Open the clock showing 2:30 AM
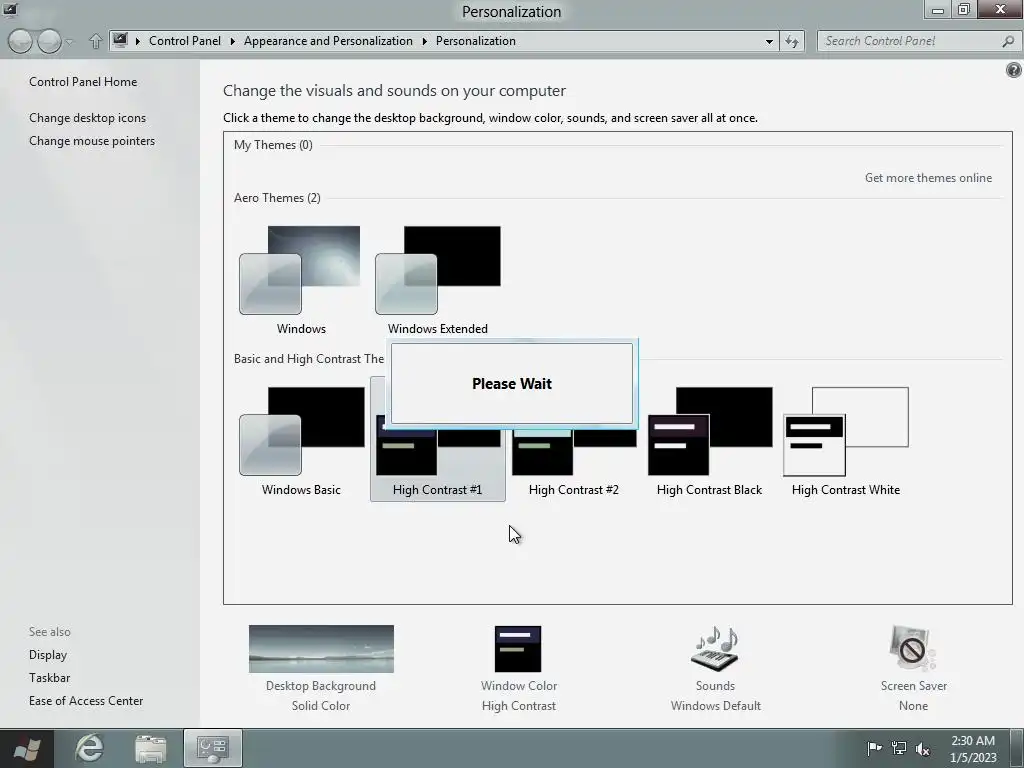This screenshot has height=768, width=1024. coord(973,749)
